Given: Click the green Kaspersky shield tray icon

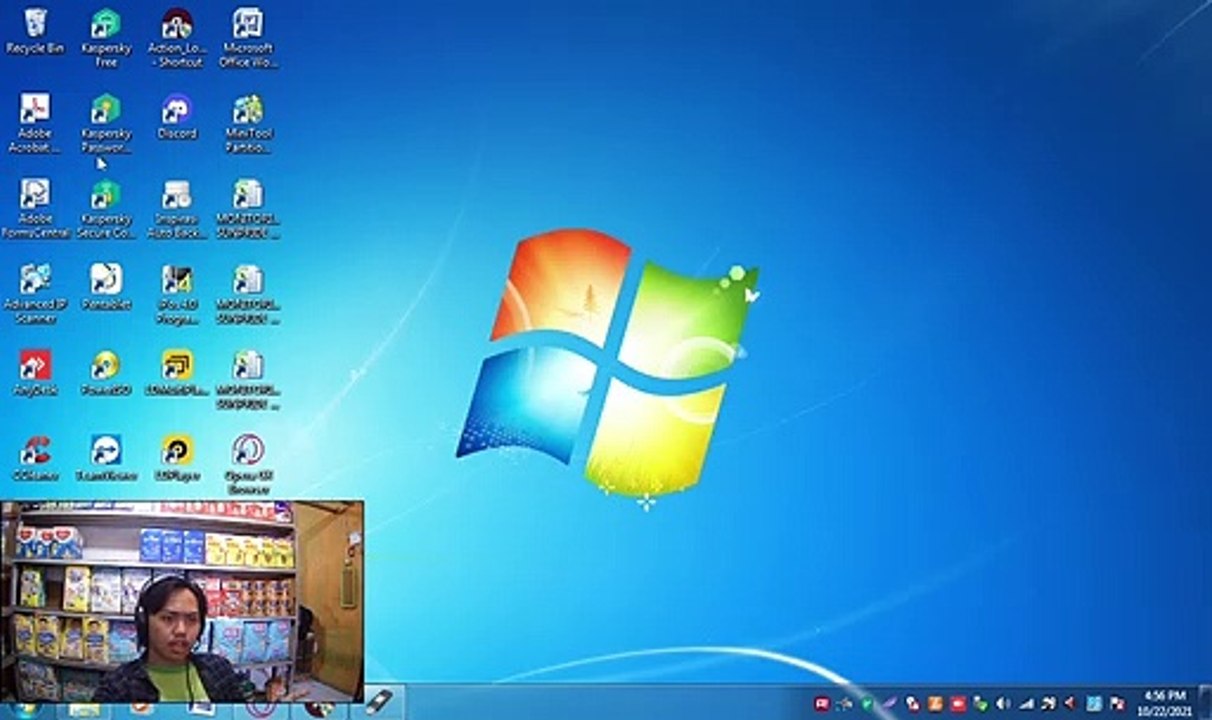Looking at the screenshot, I should coord(867,704).
